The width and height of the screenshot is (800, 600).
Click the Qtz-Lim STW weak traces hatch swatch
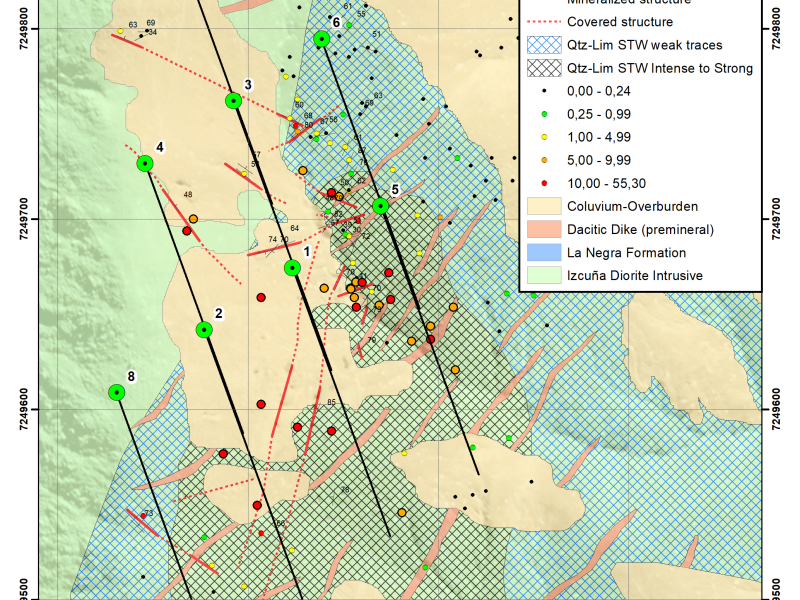point(541,45)
